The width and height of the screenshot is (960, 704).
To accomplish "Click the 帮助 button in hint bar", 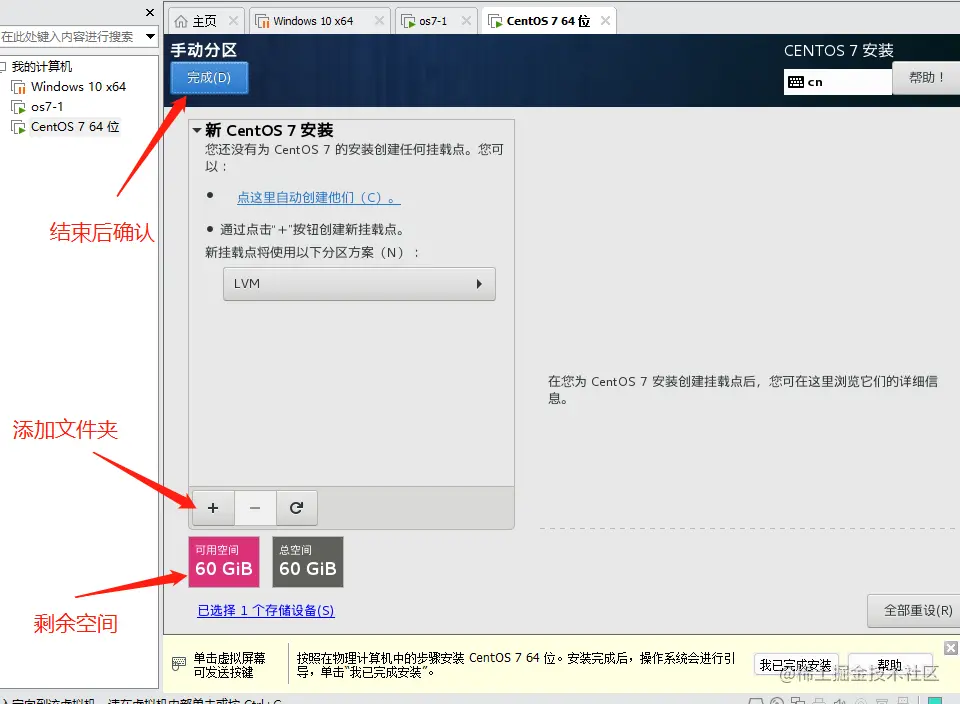I will click(x=890, y=665).
